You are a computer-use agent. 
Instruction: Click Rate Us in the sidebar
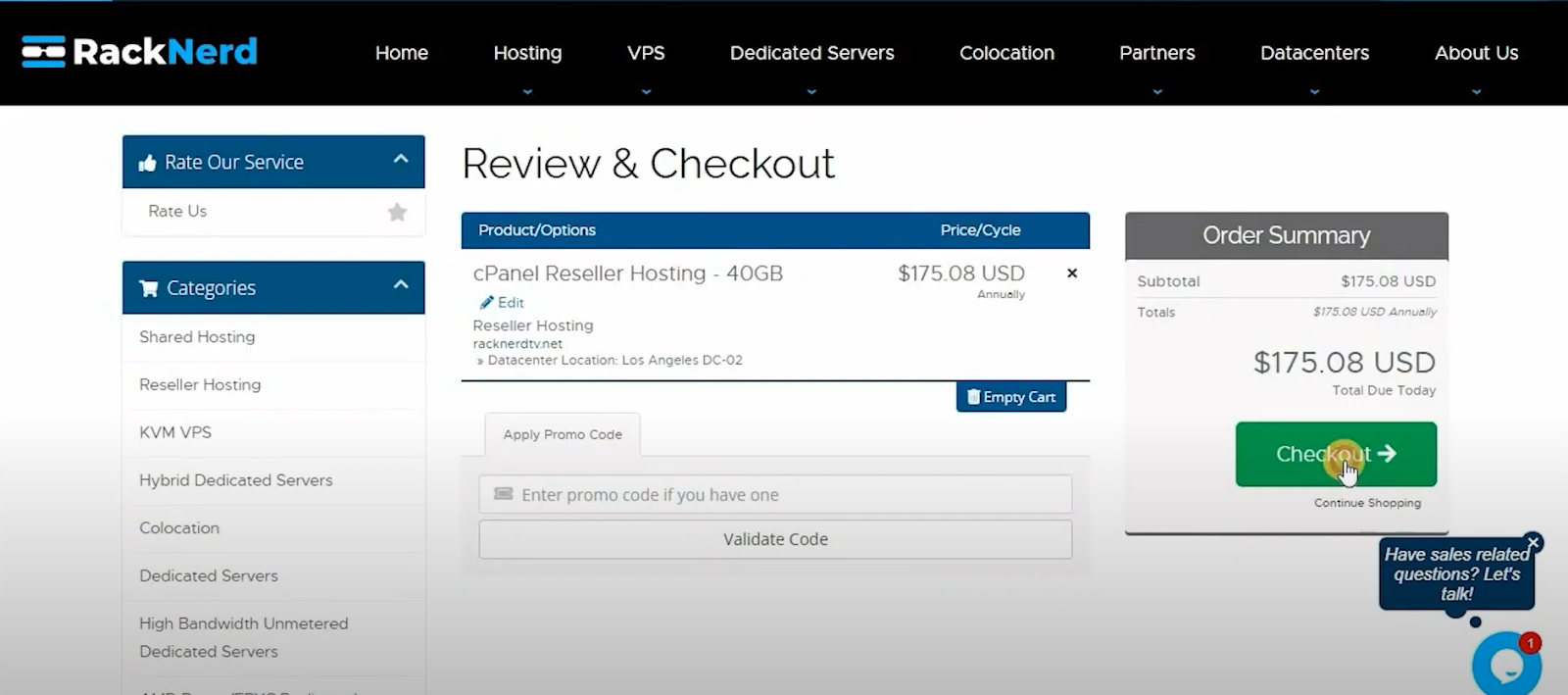pos(177,211)
